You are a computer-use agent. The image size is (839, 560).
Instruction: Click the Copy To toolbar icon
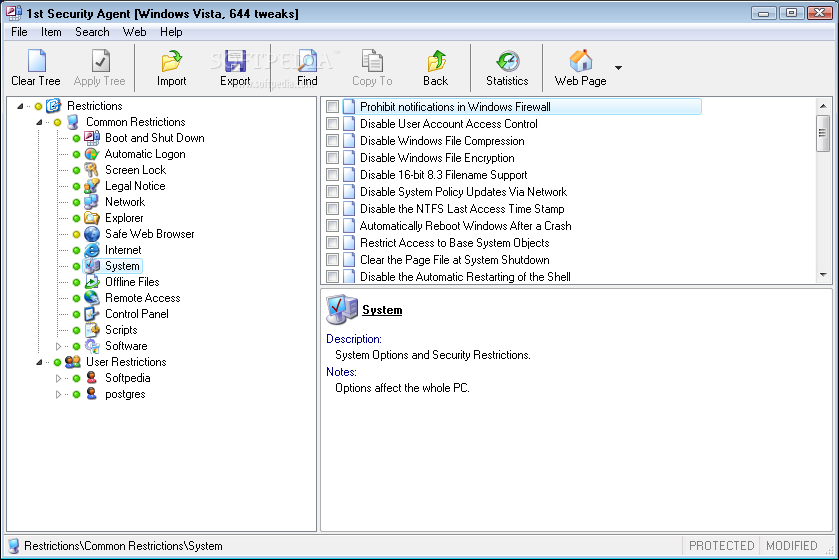tap(372, 61)
